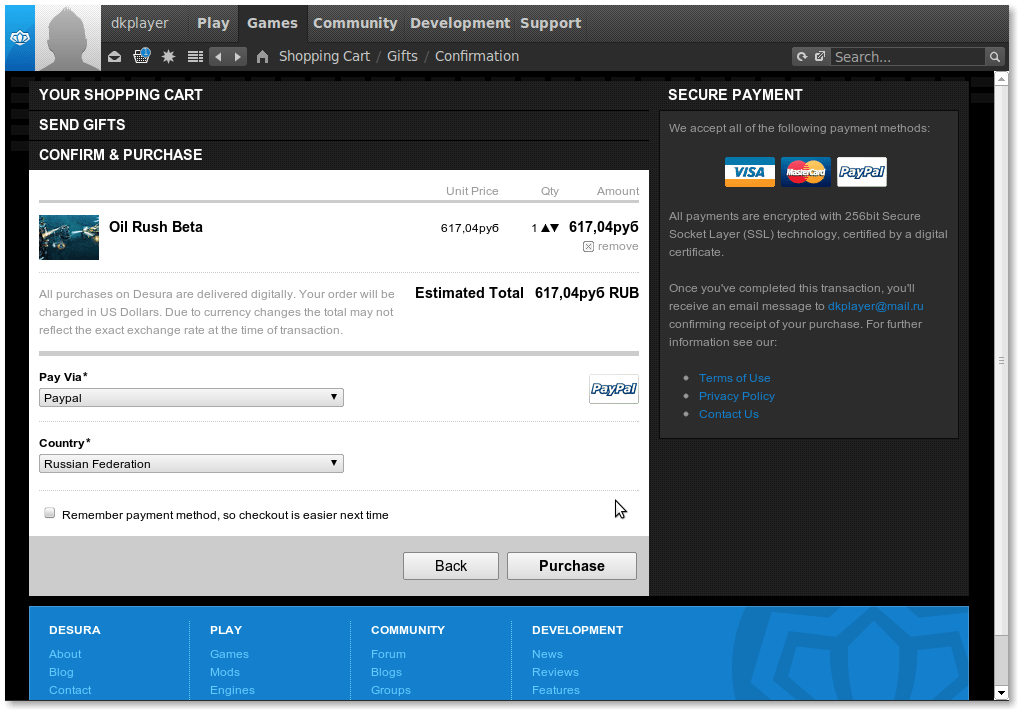Switch to the Community tab

tap(355, 23)
